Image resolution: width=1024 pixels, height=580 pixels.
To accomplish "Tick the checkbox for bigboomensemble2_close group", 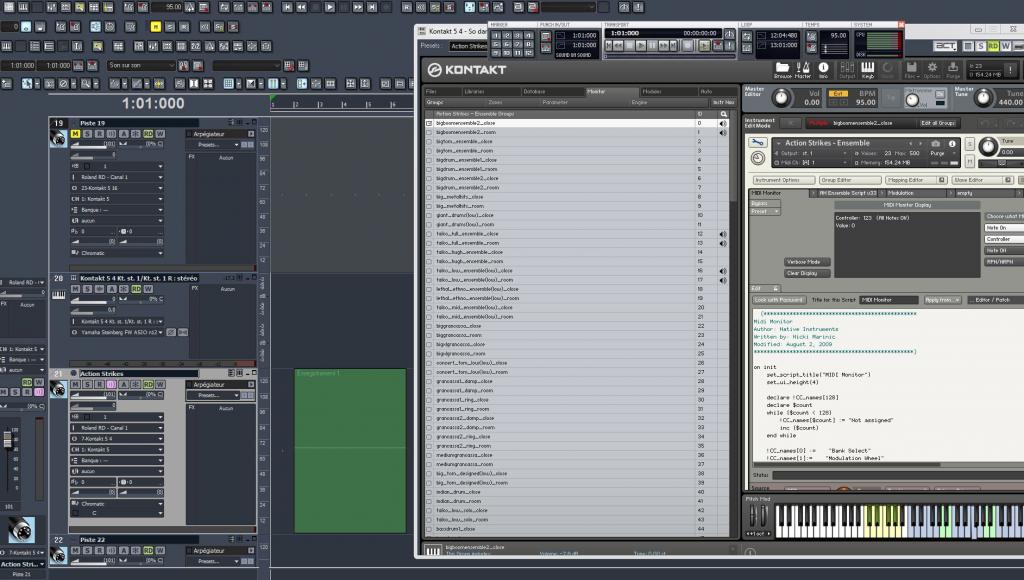I will click(x=429, y=123).
